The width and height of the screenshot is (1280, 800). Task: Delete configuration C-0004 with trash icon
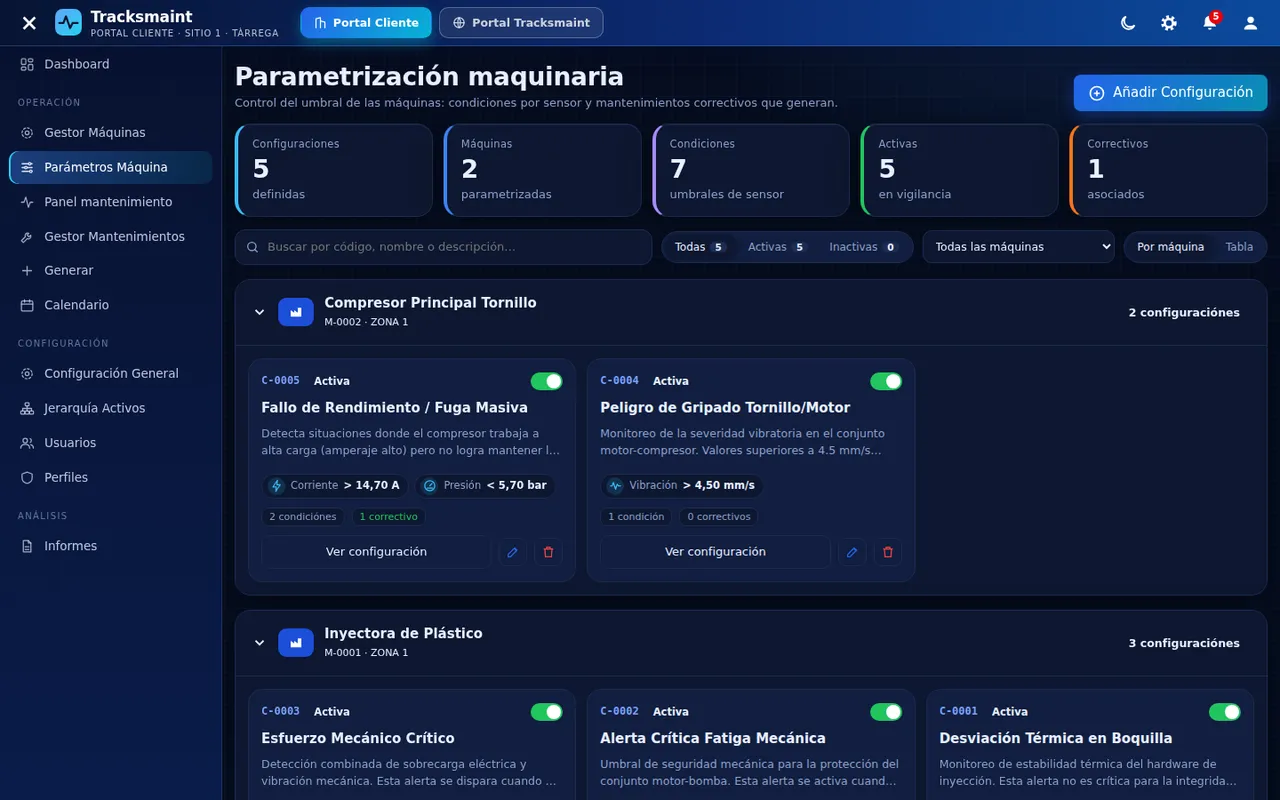[887, 552]
